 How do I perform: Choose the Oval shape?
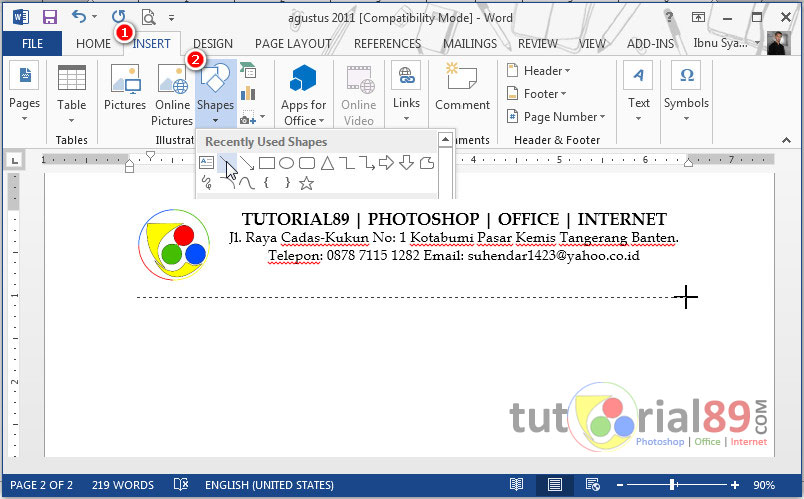[287, 164]
